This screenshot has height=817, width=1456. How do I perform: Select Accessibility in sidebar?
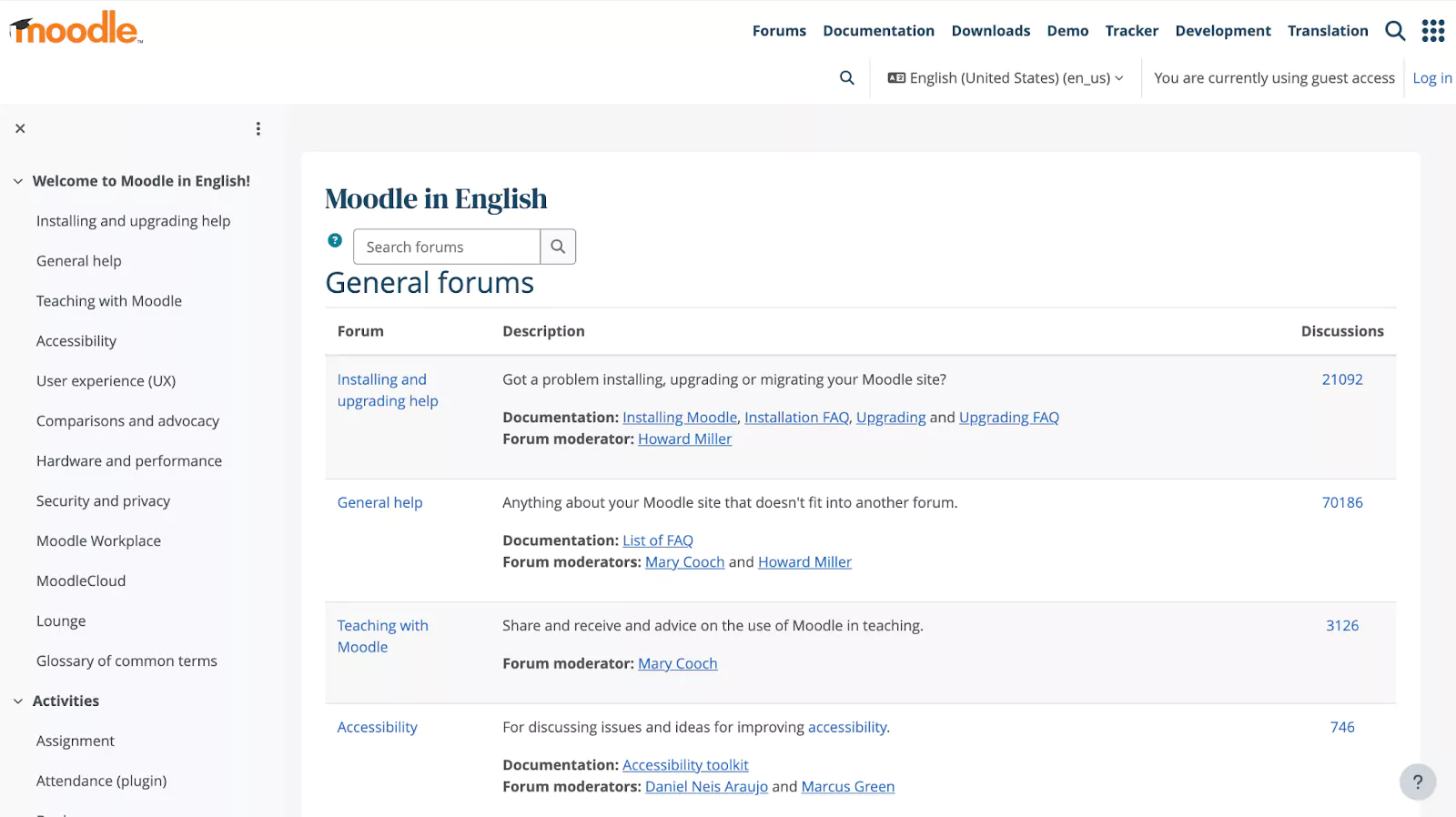pos(76,341)
